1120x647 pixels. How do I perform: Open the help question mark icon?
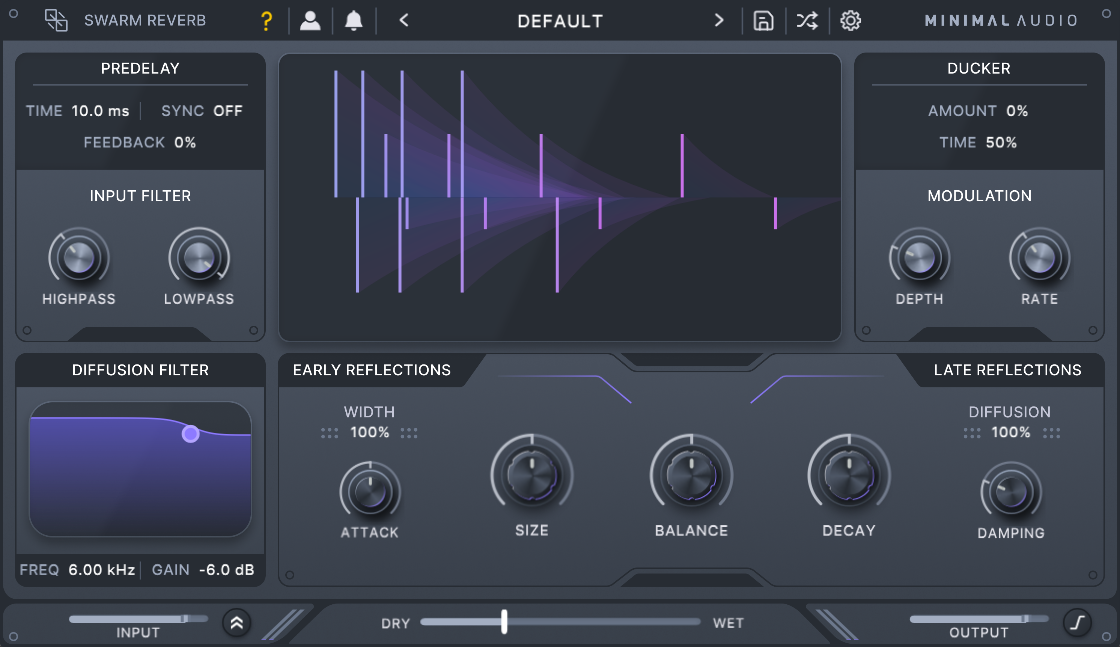(x=265, y=21)
